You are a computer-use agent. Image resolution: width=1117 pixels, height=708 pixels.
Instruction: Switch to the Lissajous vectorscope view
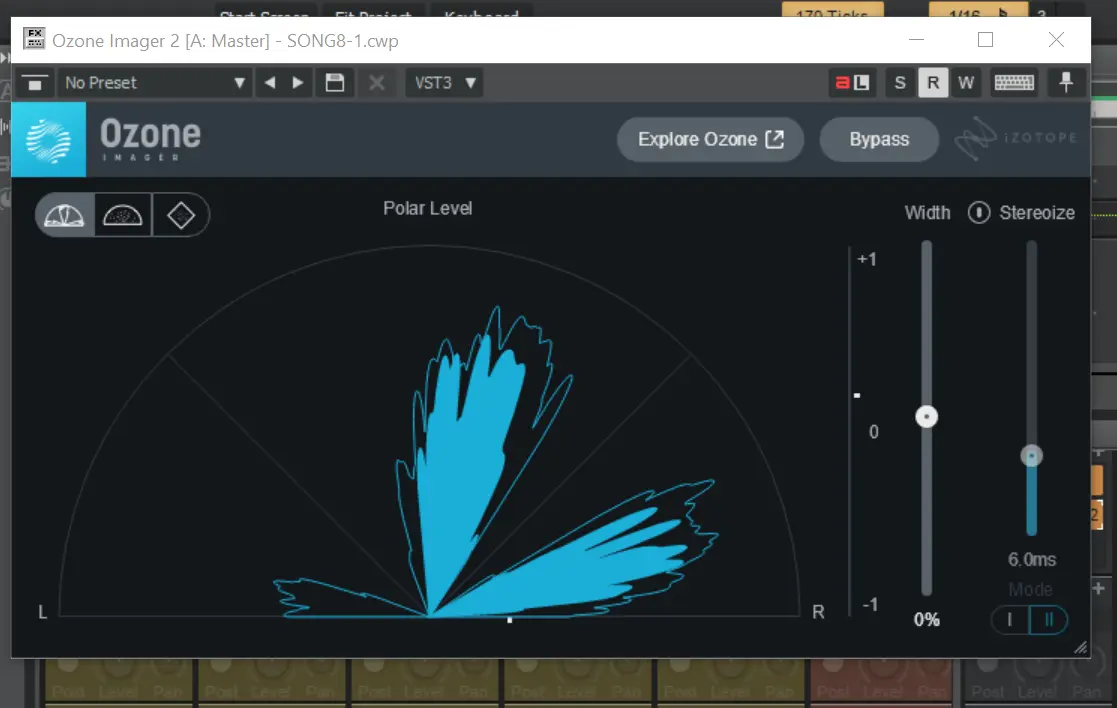click(x=180, y=215)
